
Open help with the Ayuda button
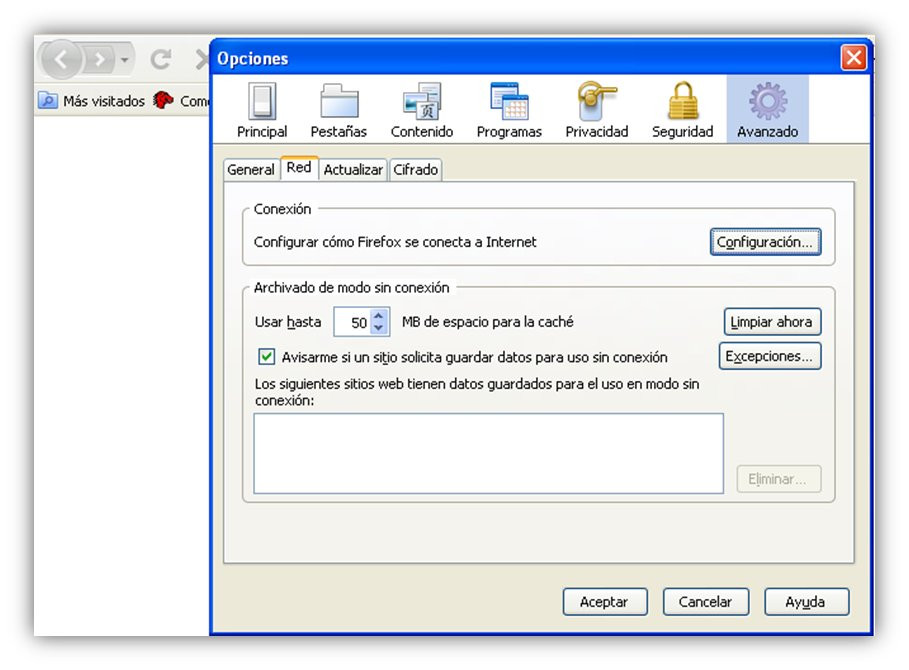click(806, 602)
